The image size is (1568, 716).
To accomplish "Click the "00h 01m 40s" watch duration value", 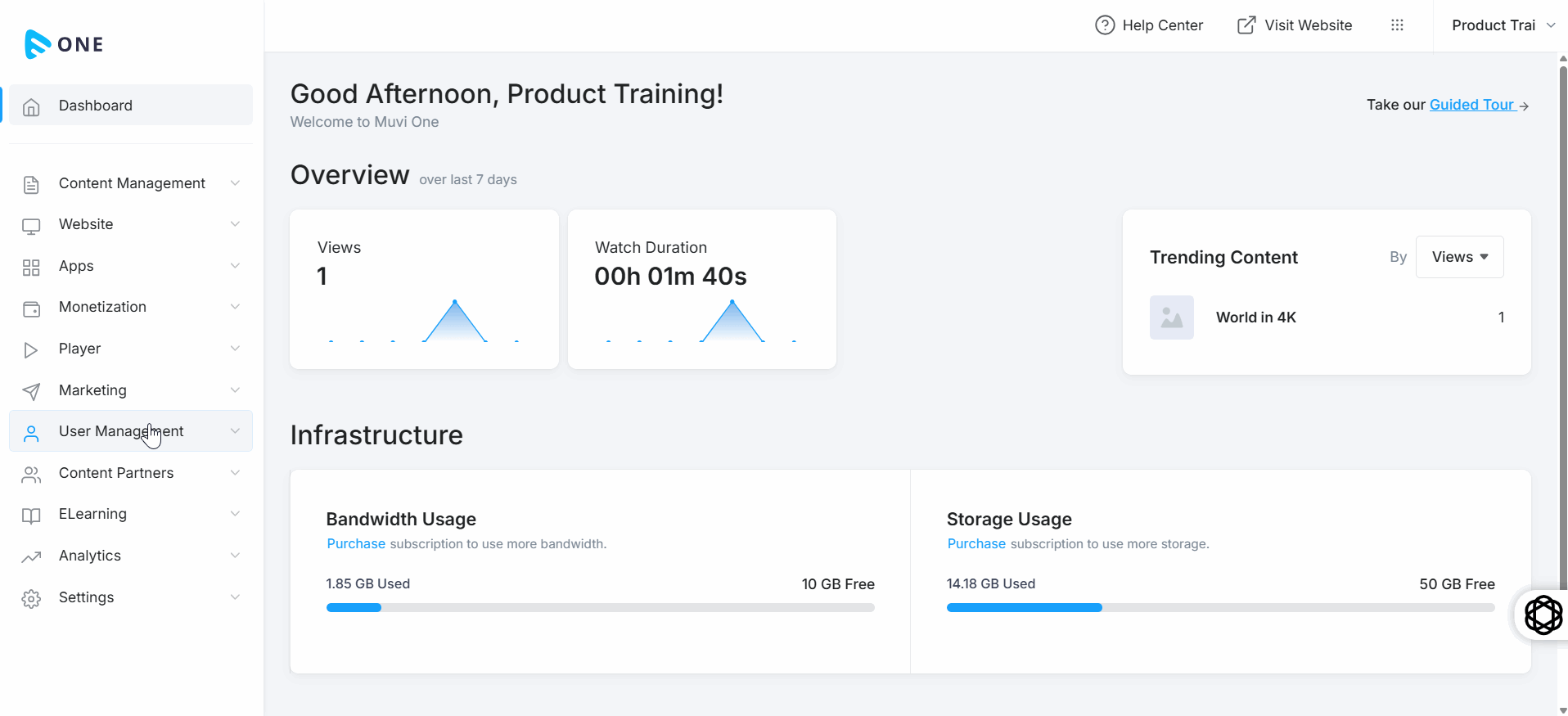I will [x=670, y=277].
